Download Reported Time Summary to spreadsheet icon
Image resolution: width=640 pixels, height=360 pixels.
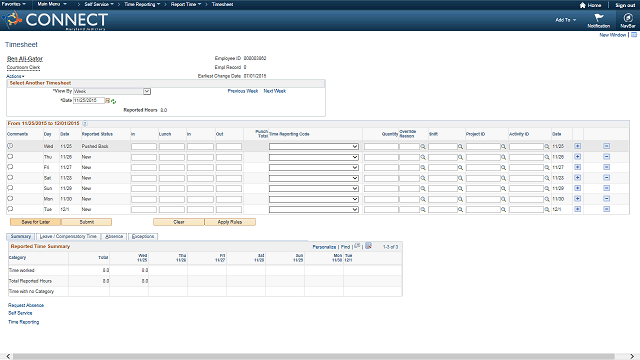tap(368, 246)
